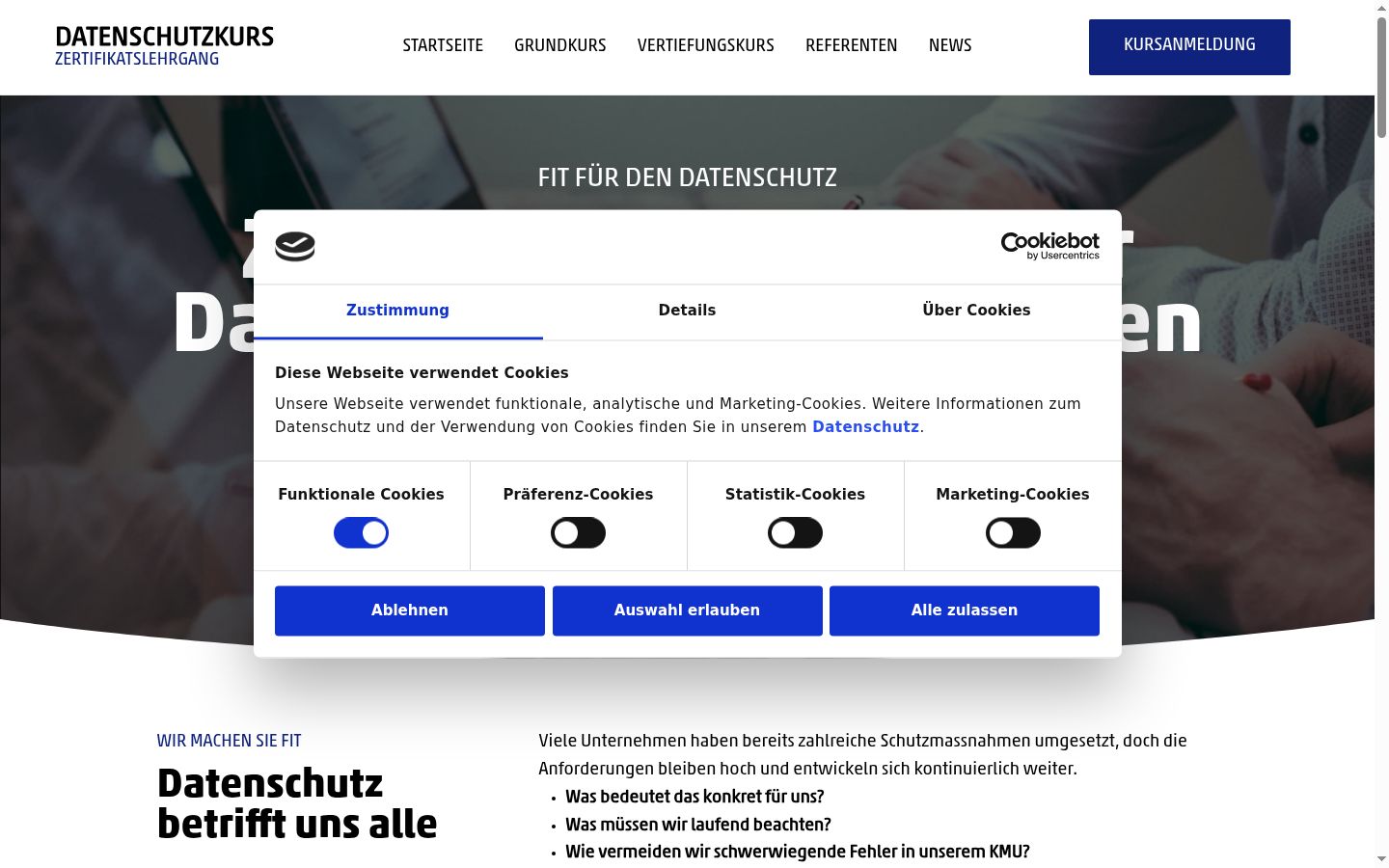Switch to the Details tab
Screen dimensions: 1389x868
(687, 311)
